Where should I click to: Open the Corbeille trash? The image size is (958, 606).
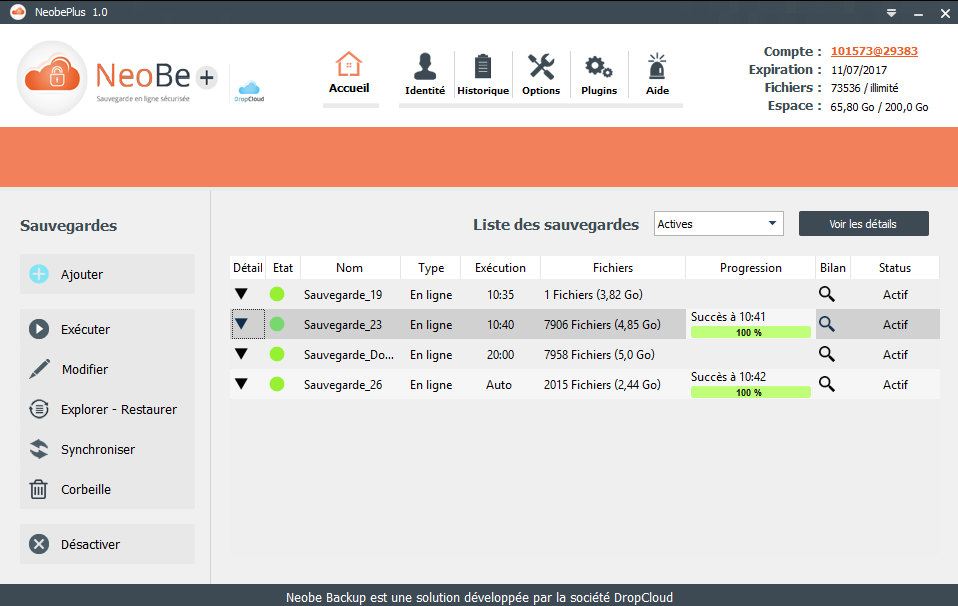[107, 489]
